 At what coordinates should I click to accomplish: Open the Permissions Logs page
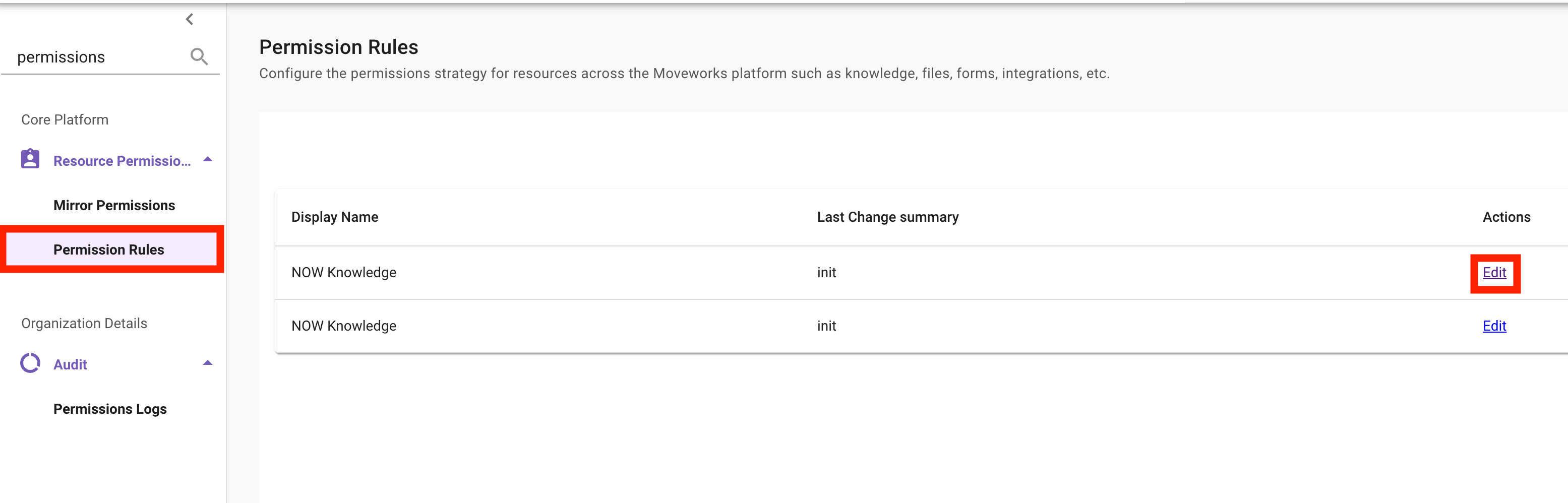110,409
